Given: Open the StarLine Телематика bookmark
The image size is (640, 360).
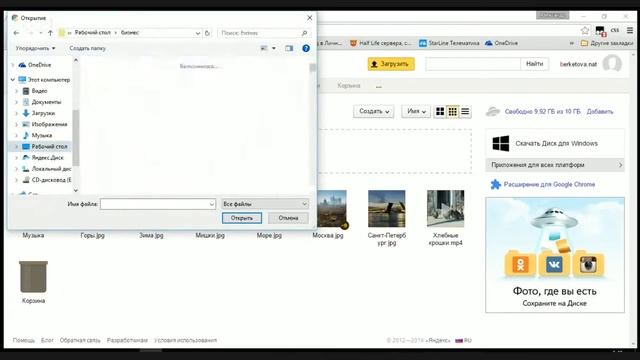Looking at the screenshot, I should tap(449, 43).
